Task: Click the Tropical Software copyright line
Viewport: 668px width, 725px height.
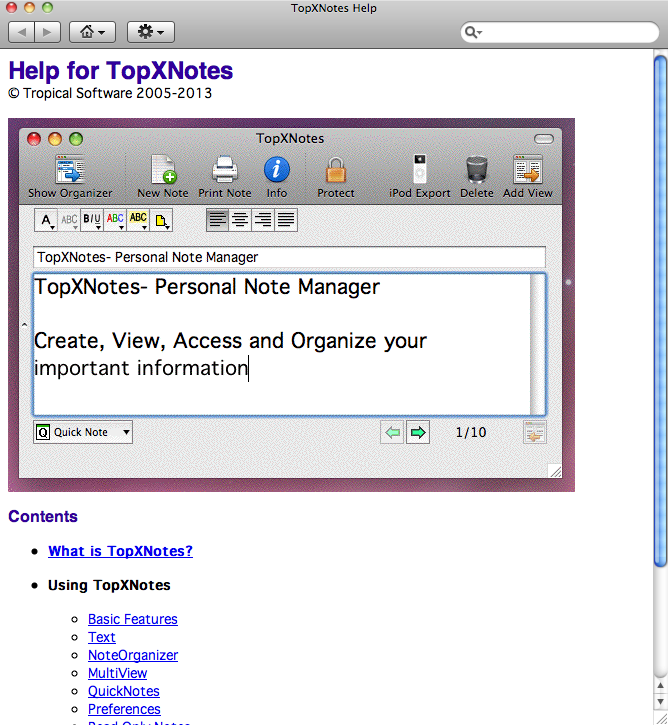Action: (110, 93)
